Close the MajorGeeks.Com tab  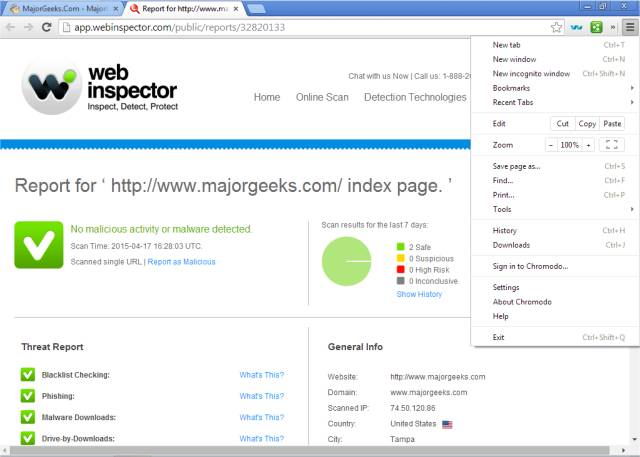pos(116,9)
